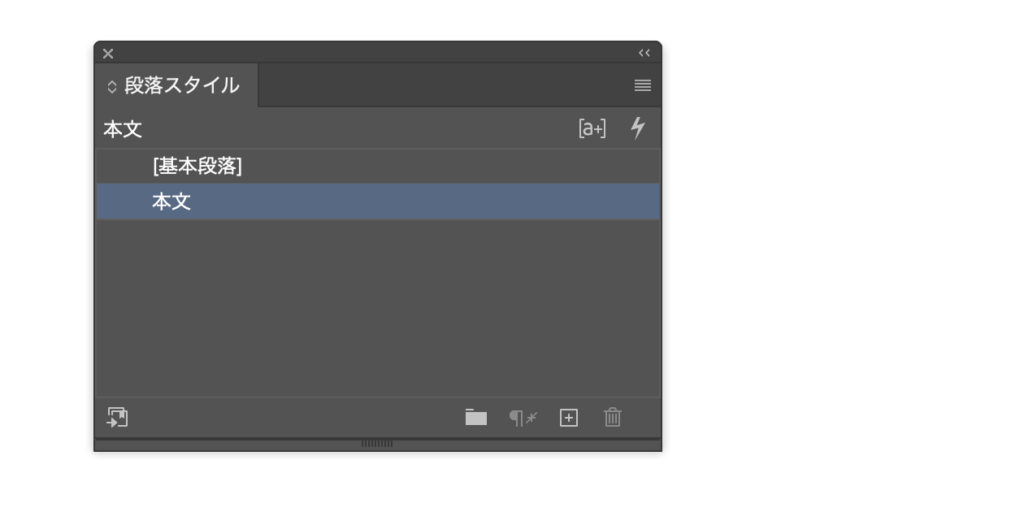Viewport: 1024px width, 512px height.
Task: Cycle the panel view using tab arrows
Action: (x=112, y=87)
